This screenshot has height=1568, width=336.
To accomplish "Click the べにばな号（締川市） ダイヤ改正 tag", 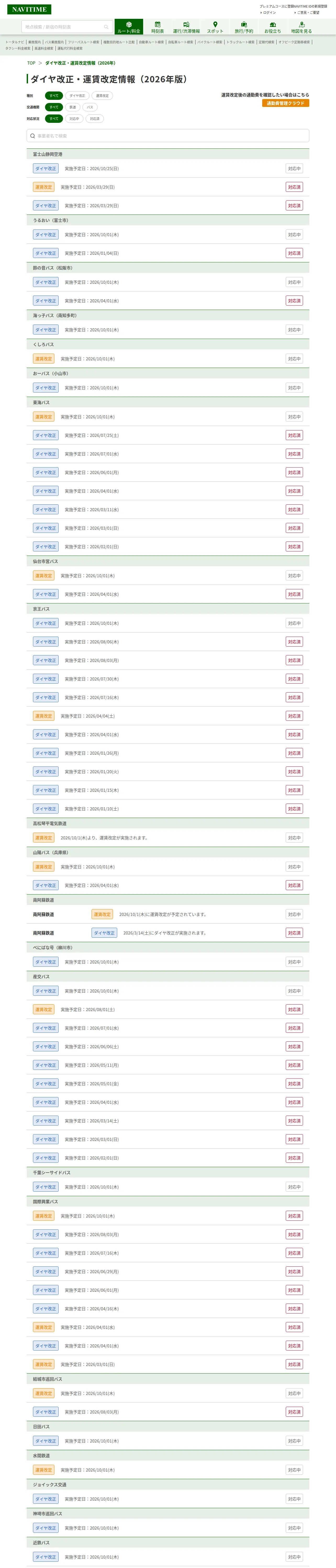I will (x=46, y=962).
